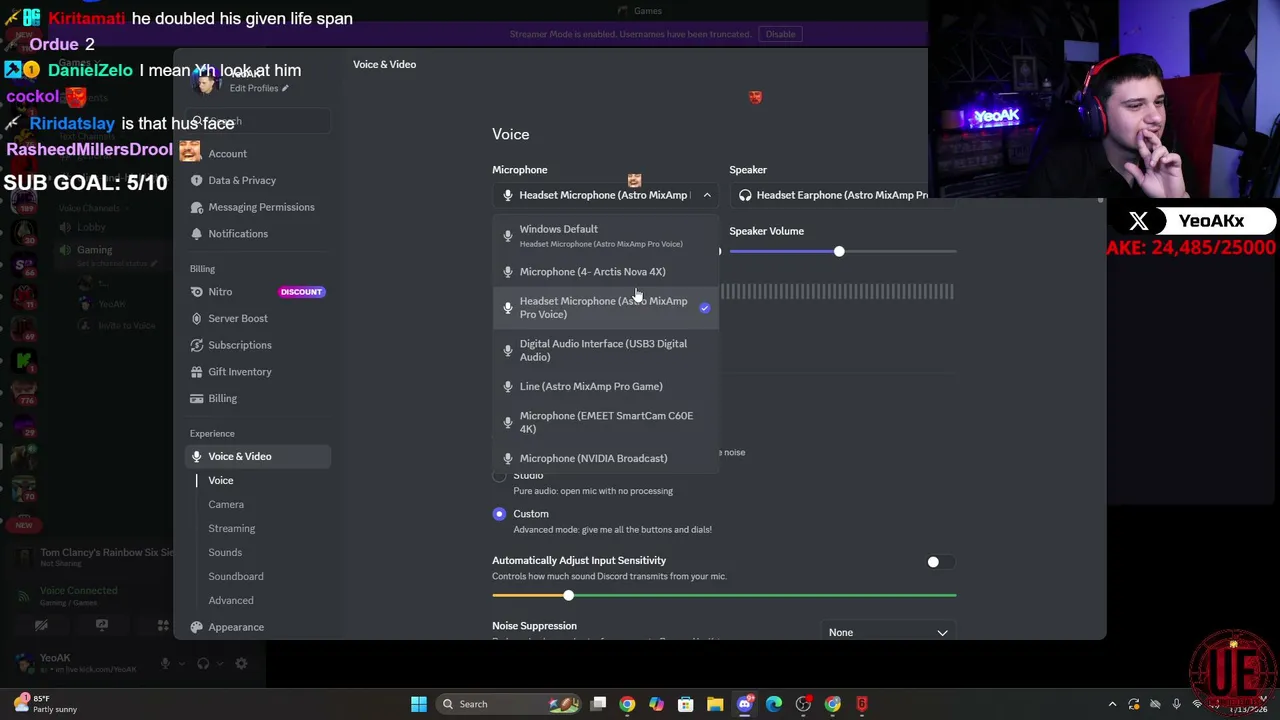Switch to the Camera sub-tab
The image size is (1280, 720).
point(226,504)
